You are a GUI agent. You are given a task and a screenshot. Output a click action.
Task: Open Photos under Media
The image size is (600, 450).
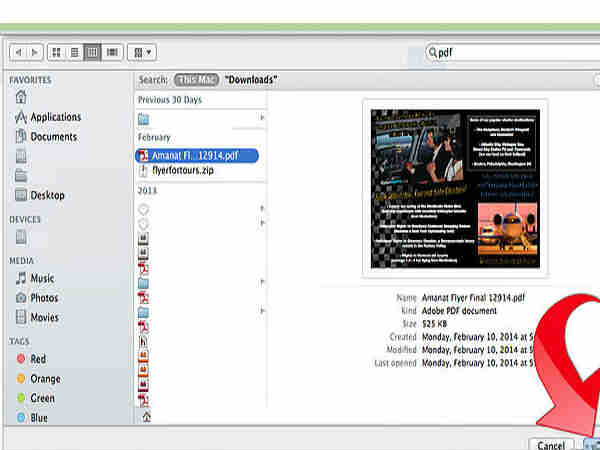(x=43, y=298)
